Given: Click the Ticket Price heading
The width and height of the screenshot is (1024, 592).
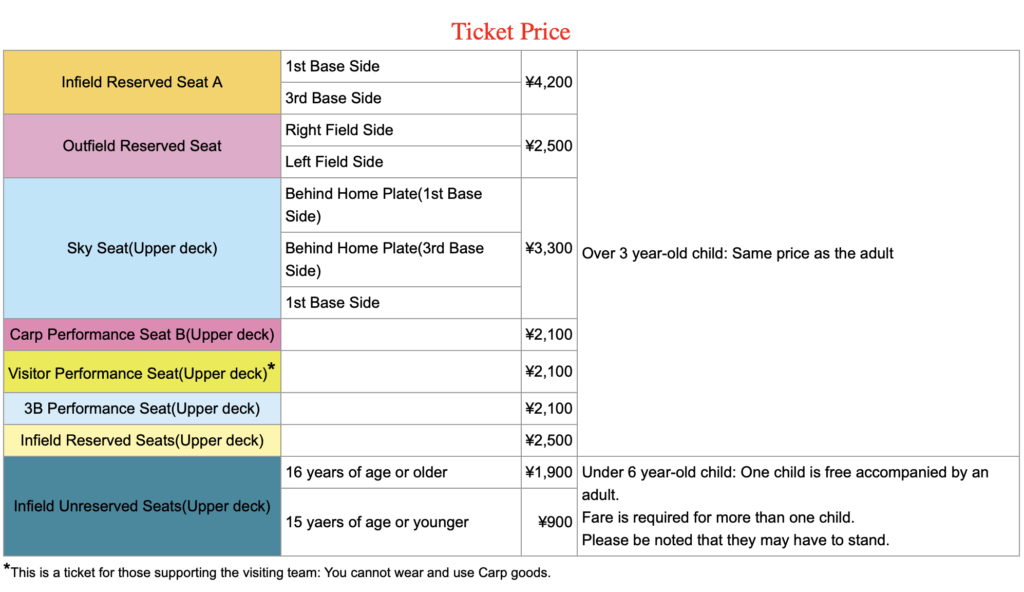Looking at the screenshot, I should click(x=511, y=31).
